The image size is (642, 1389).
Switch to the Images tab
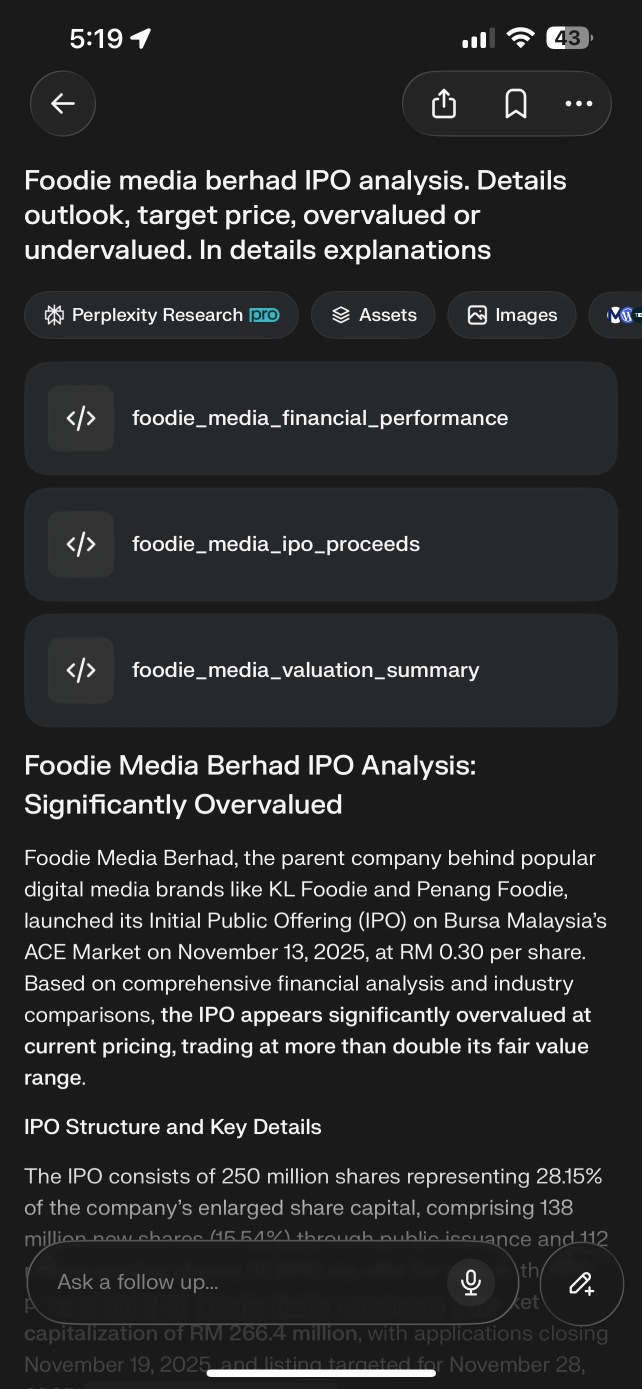512,315
